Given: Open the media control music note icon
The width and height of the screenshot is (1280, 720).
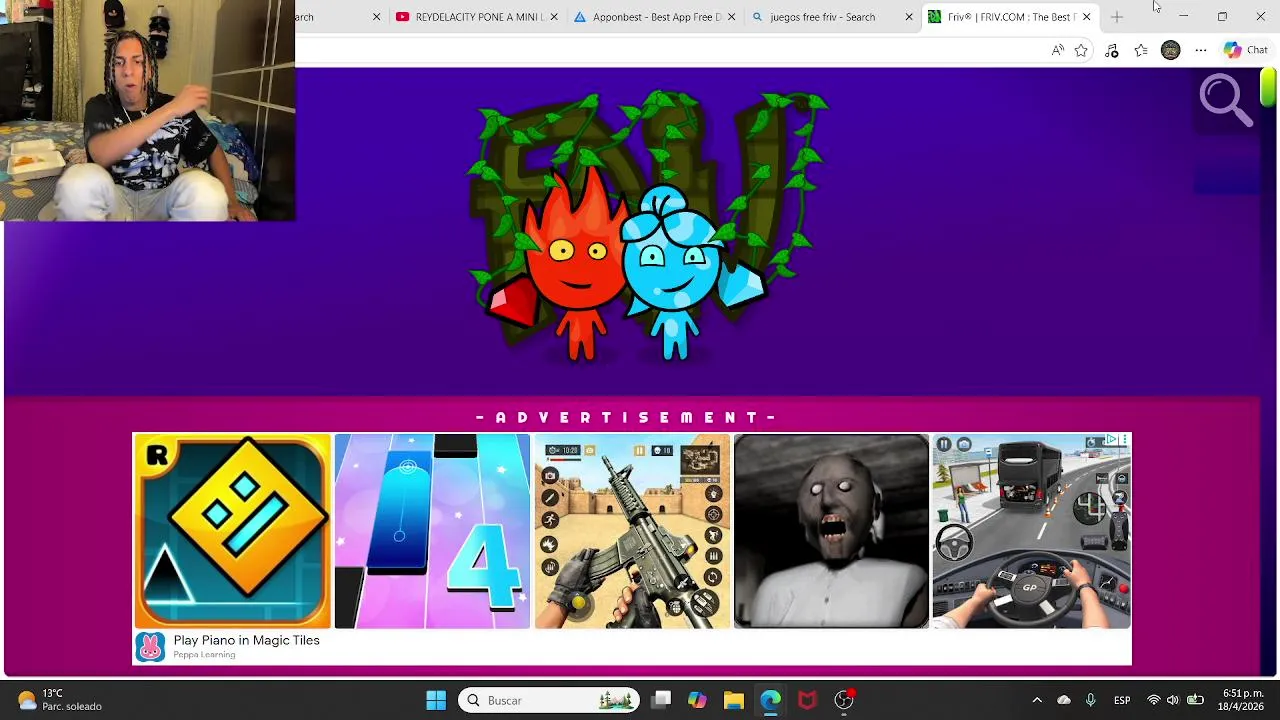Looking at the screenshot, I should pyautogui.click(x=1111, y=50).
